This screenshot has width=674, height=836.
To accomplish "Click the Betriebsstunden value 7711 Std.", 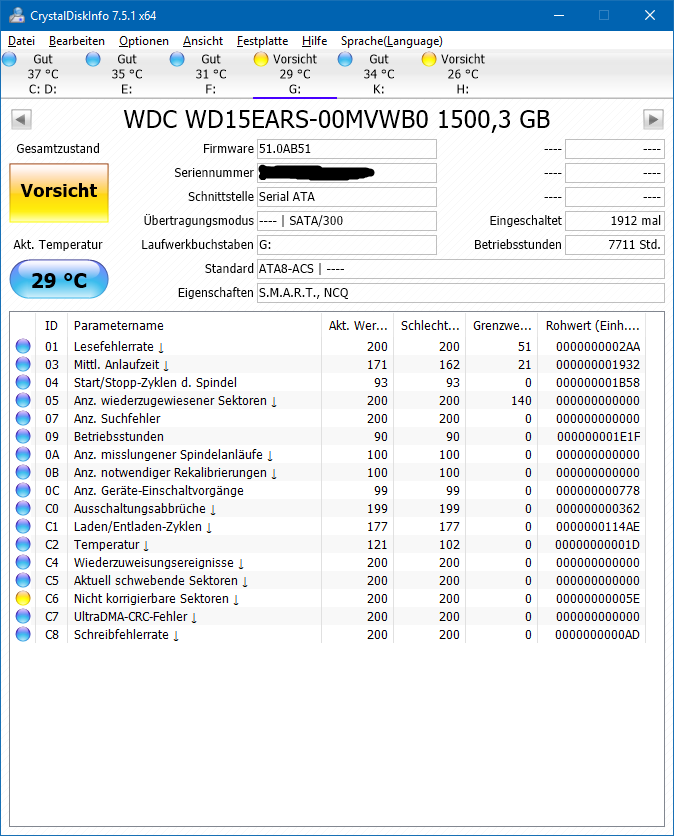I will 615,245.
